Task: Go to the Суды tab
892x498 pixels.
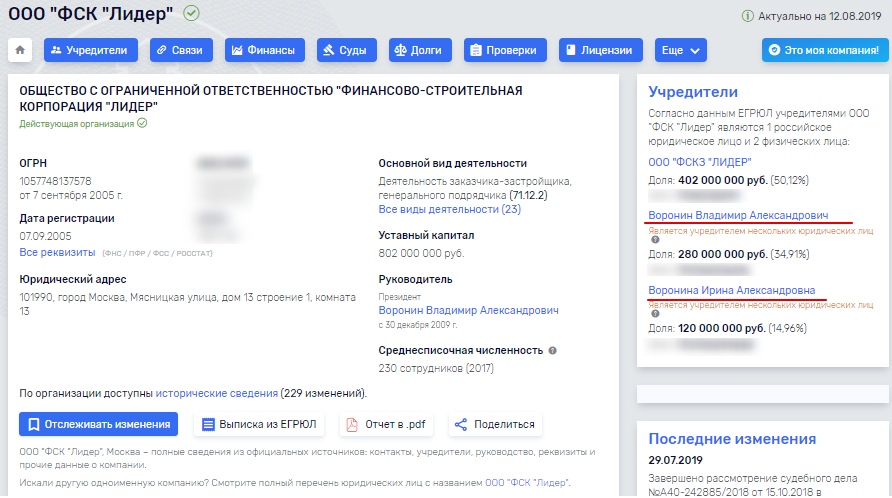Action: [346, 50]
